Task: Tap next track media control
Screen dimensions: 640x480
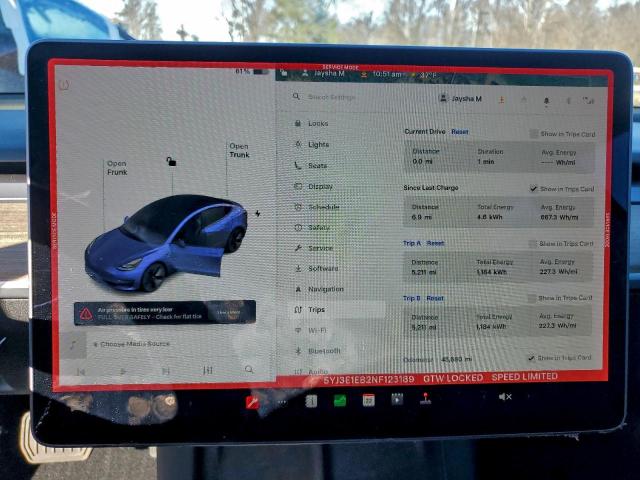Action: click(x=165, y=371)
